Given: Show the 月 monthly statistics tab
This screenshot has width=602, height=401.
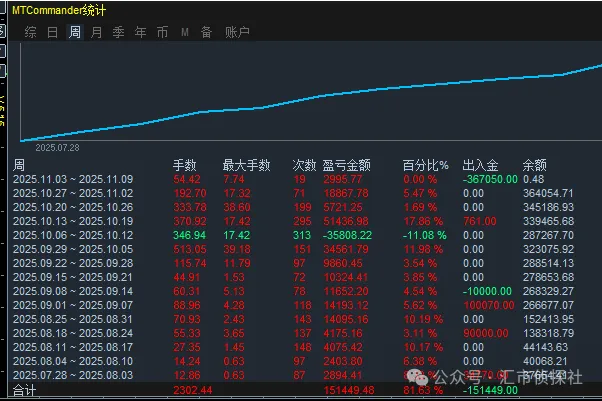Looking at the screenshot, I should 97,32.
